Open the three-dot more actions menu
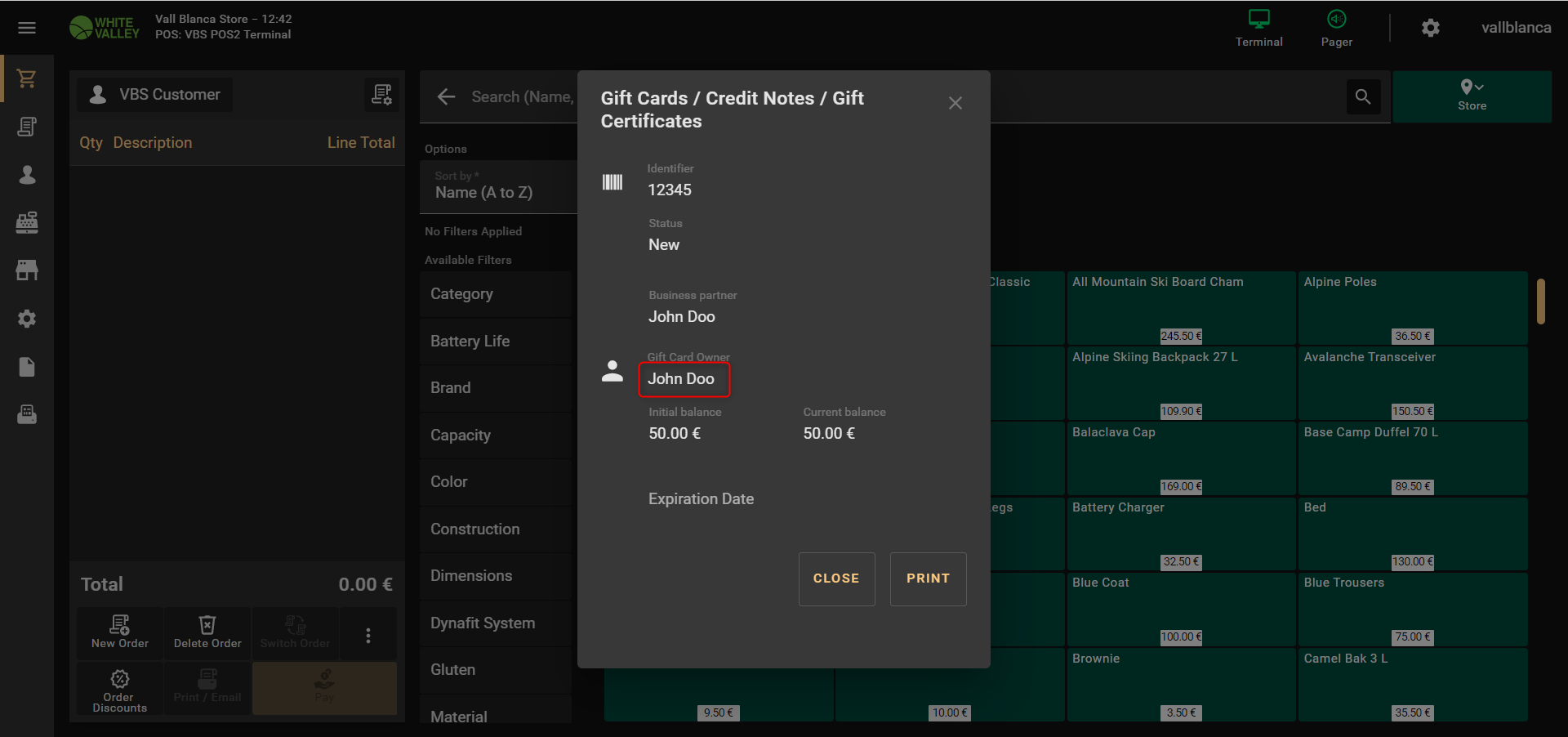Image resolution: width=1568 pixels, height=737 pixels. click(368, 635)
